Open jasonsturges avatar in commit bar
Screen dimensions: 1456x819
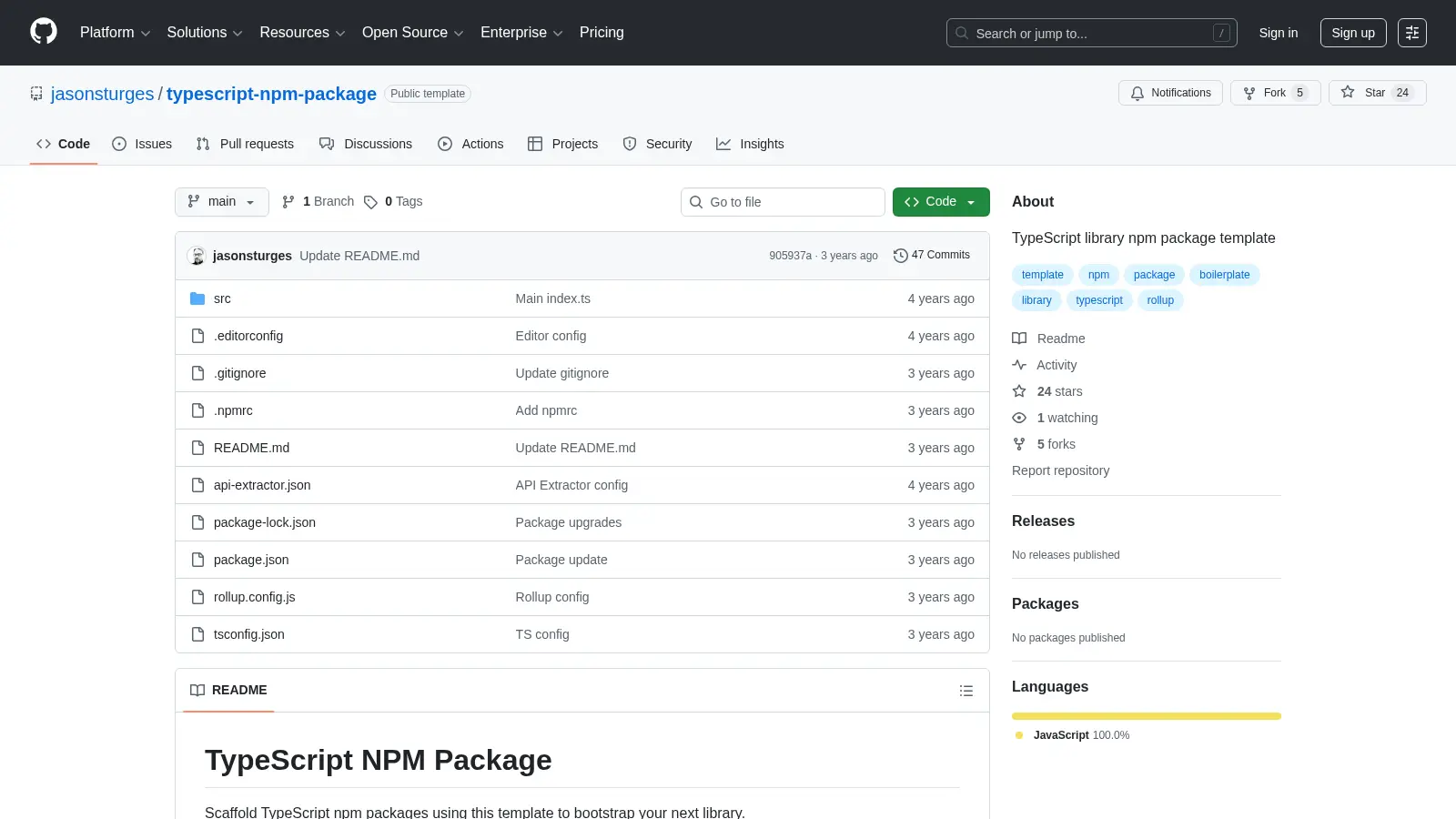pos(197,256)
